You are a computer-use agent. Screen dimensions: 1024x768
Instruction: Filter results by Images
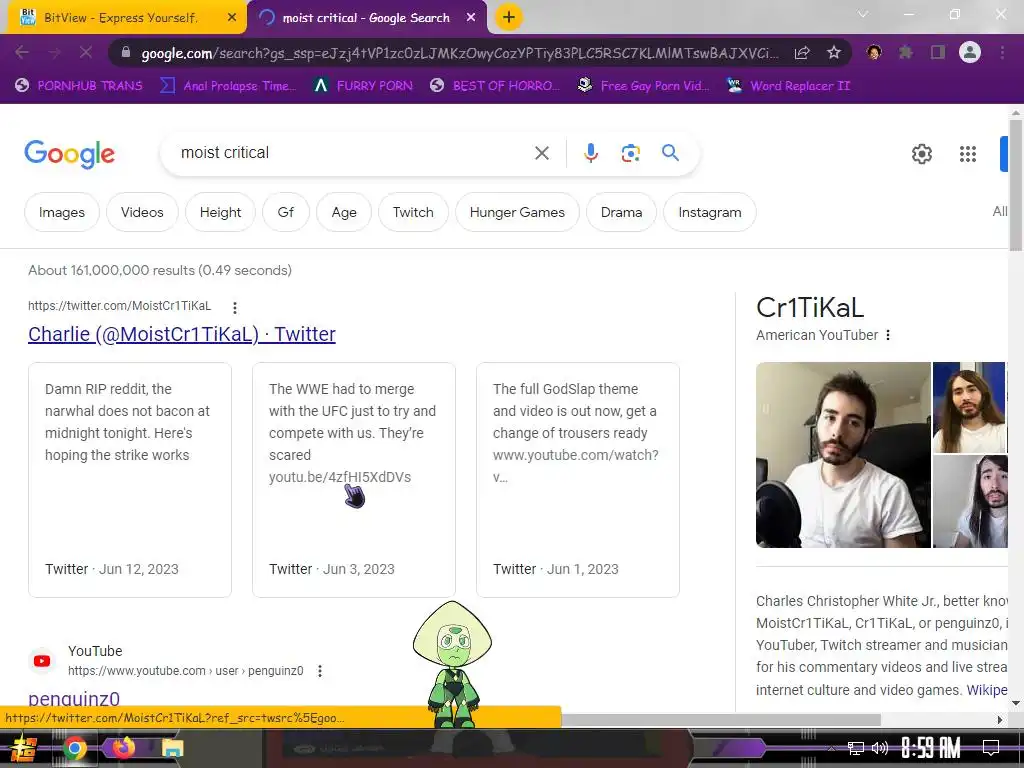pyautogui.click(x=62, y=212)
